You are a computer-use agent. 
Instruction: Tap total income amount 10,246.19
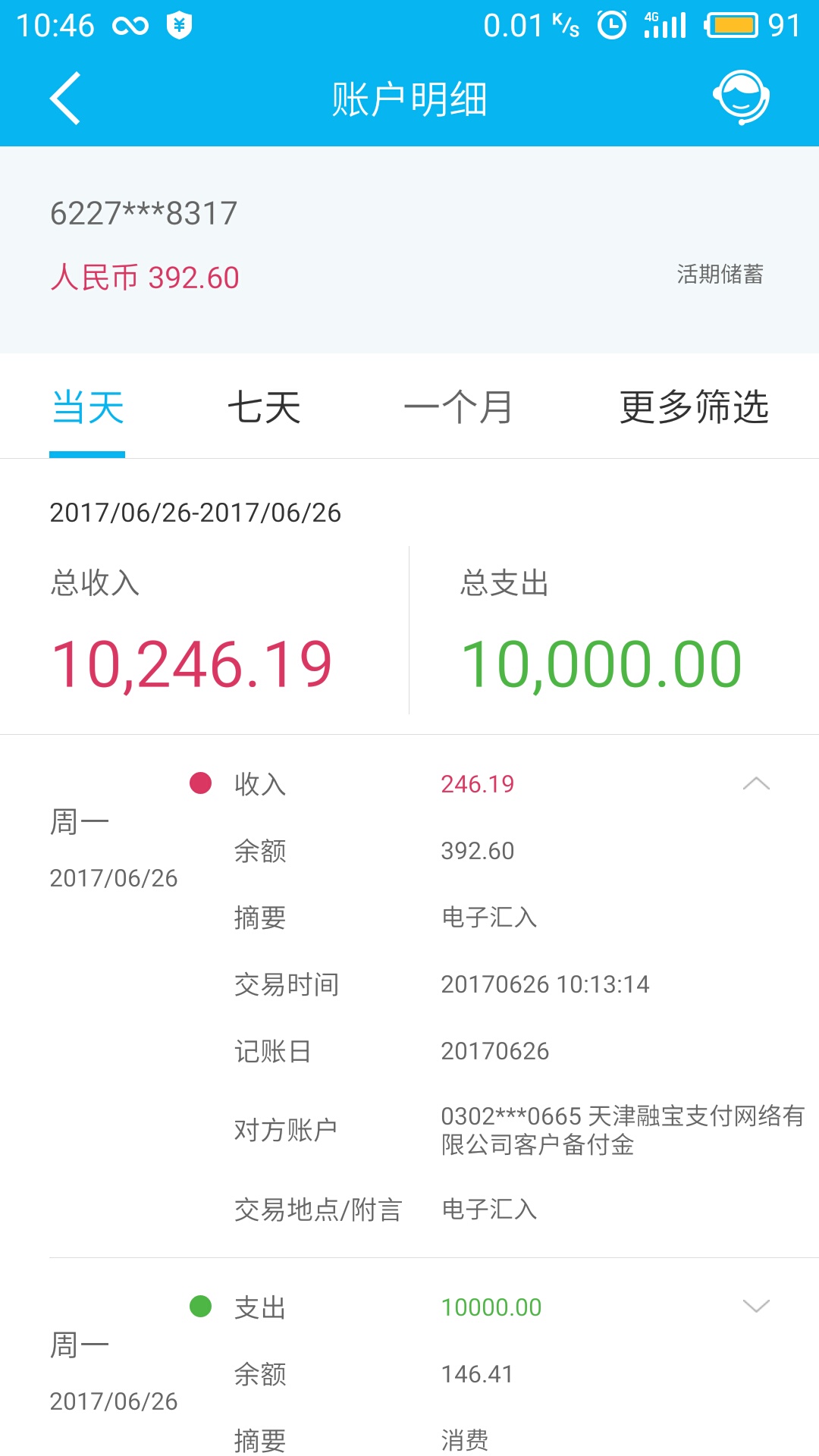click(192, 664)
